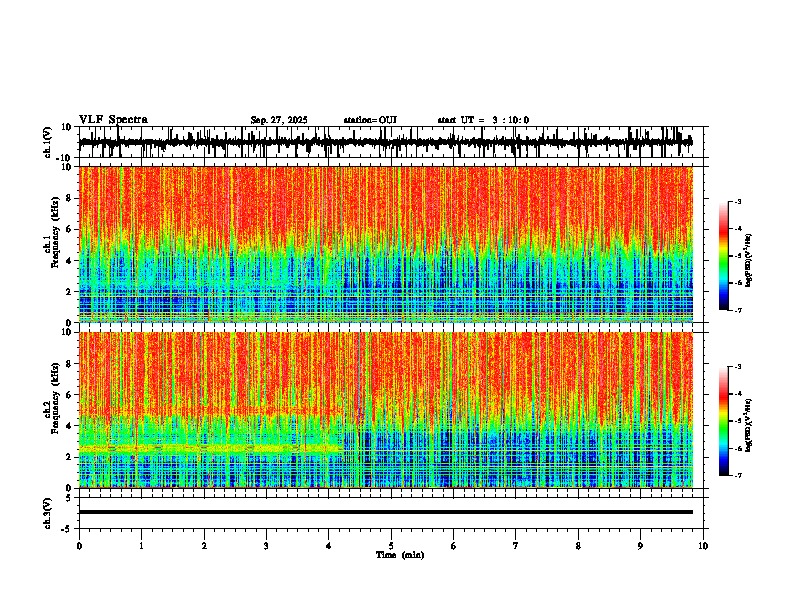
Task: Click the 'VLF Spectra' title text
Action: click(x=113, y=120)
